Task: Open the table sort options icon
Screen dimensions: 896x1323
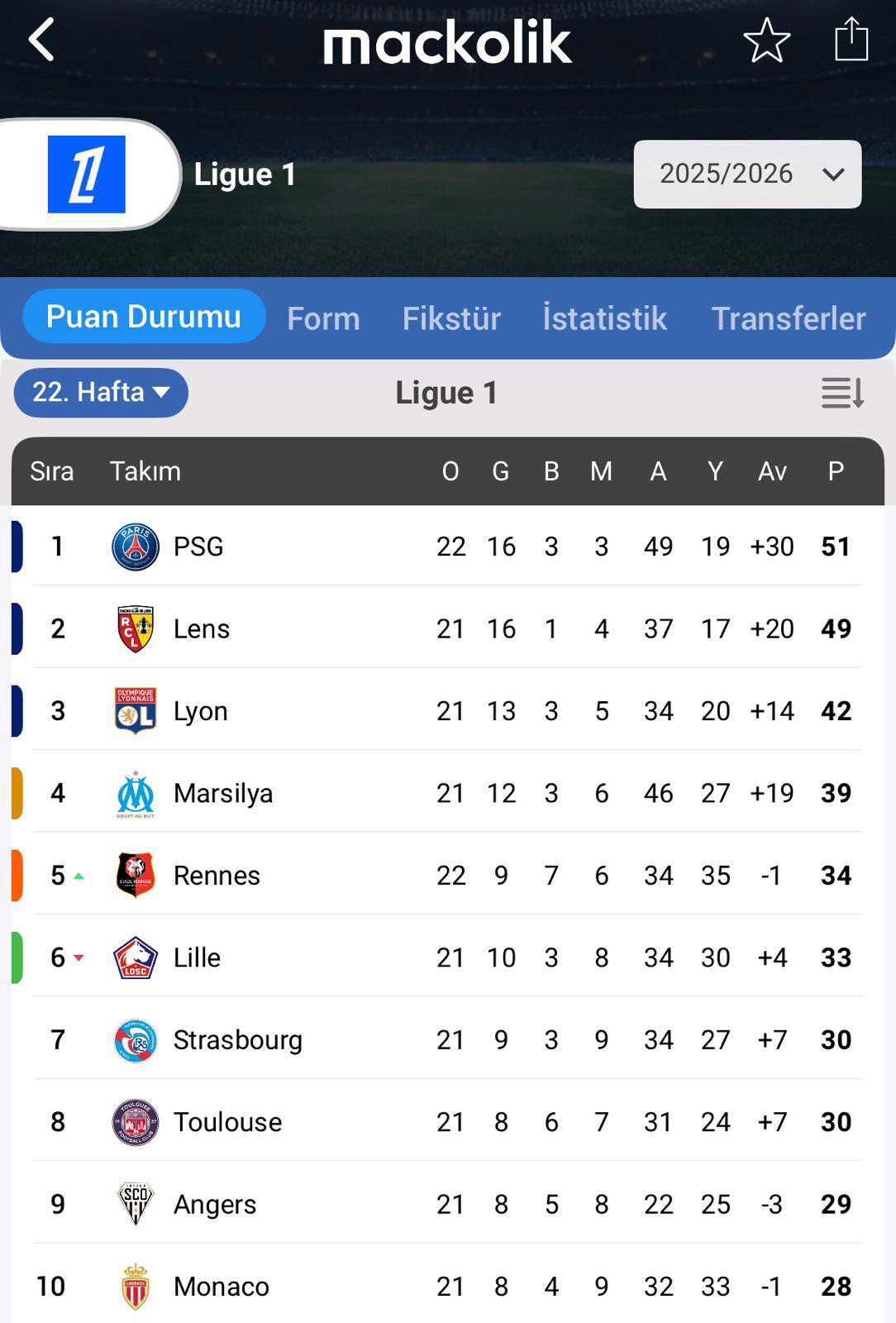Action: (842, 393)
